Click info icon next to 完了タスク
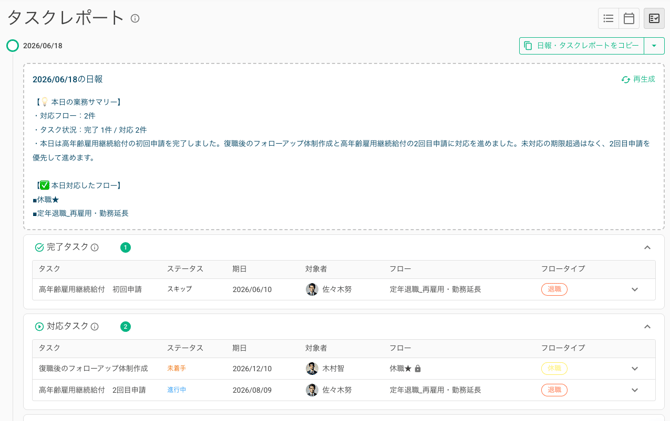Image resolution: width=670 pixels, height=421 pixels. pos(95,247)
